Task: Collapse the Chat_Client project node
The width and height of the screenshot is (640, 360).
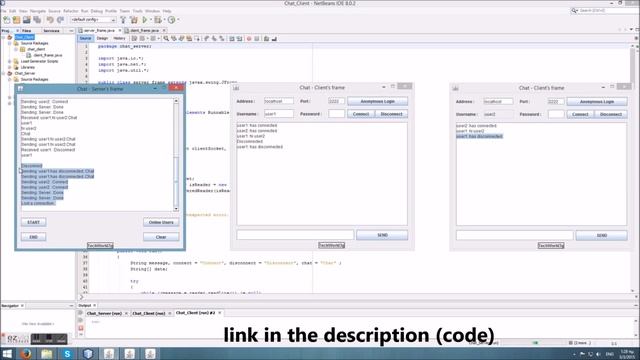Action: pyautogui.click(x=4, y=37)
